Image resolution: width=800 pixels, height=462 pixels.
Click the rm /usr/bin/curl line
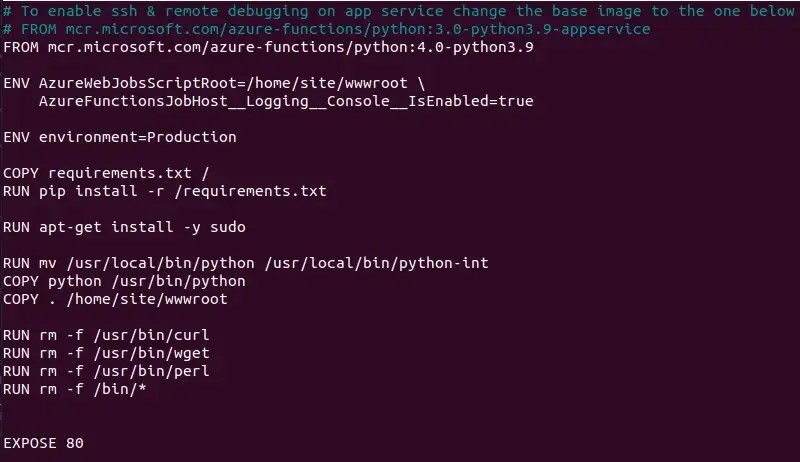pos(106,335)
